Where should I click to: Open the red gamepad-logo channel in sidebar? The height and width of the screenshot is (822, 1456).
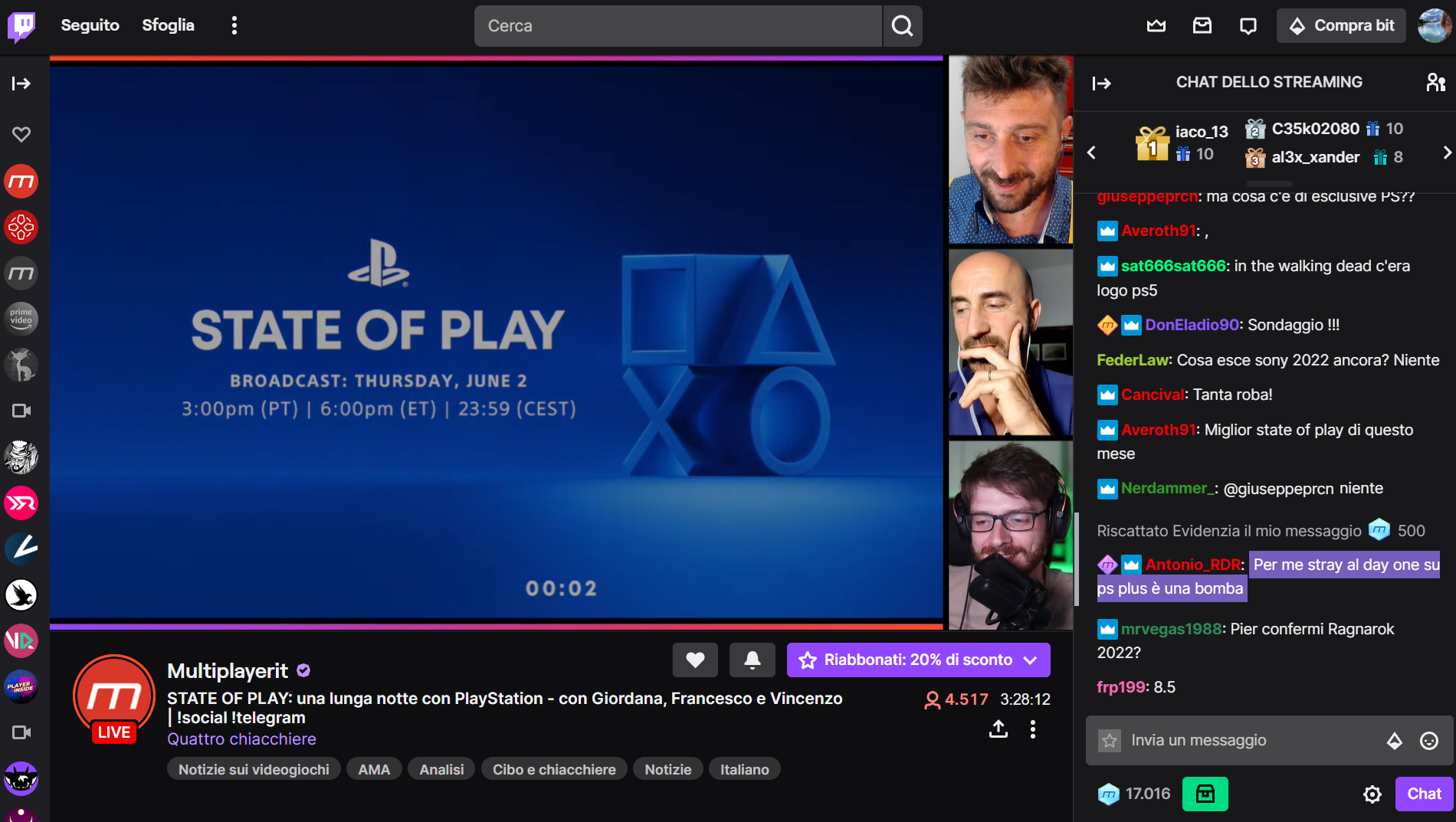point(21,228)
